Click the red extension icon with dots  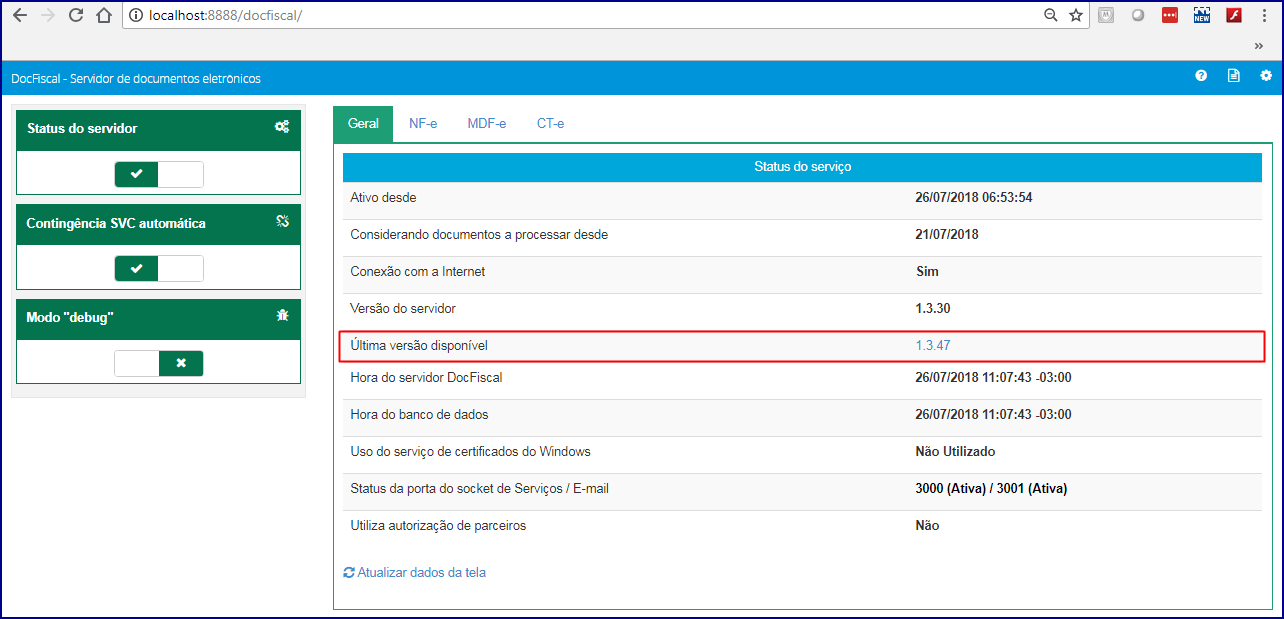coord(1170,15)
